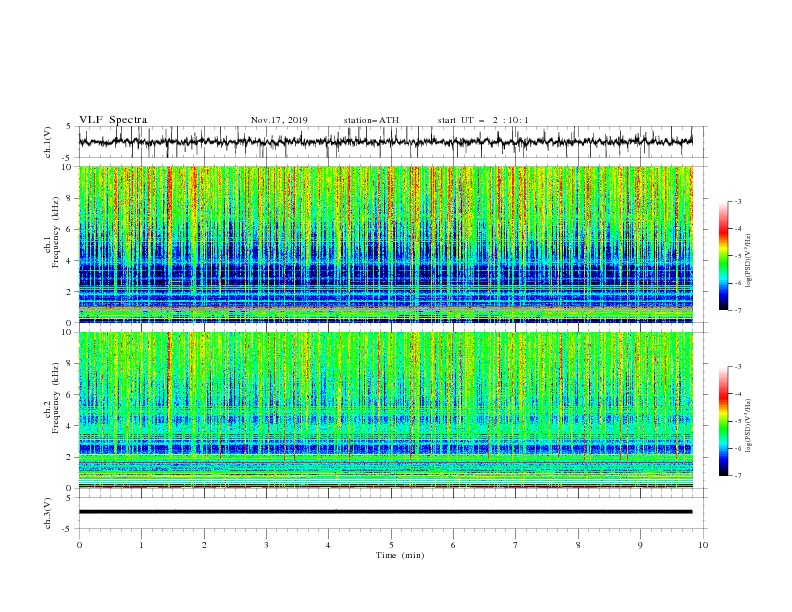This screenshot has height=612, width=792.
Task: Click the 'Time (min)' axis label
Action: pos(400,555)
